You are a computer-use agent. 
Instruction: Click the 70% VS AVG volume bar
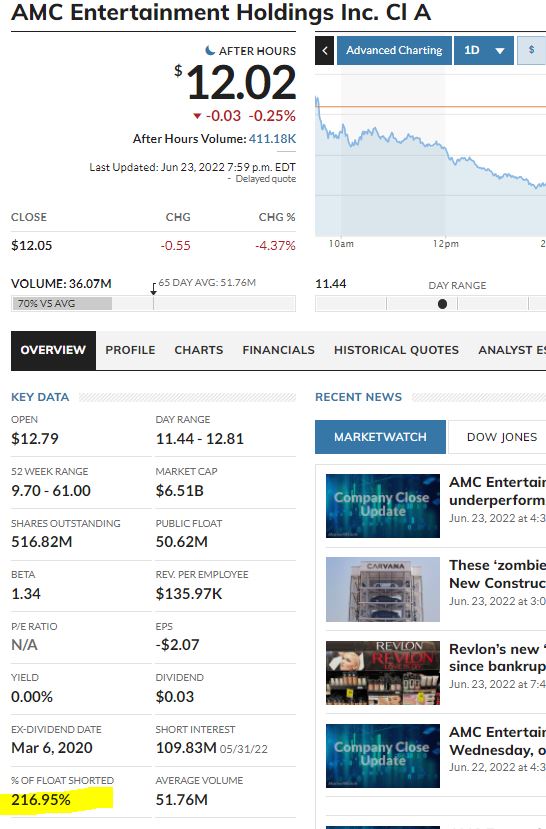pyautogui.click(x=61, y=303)
